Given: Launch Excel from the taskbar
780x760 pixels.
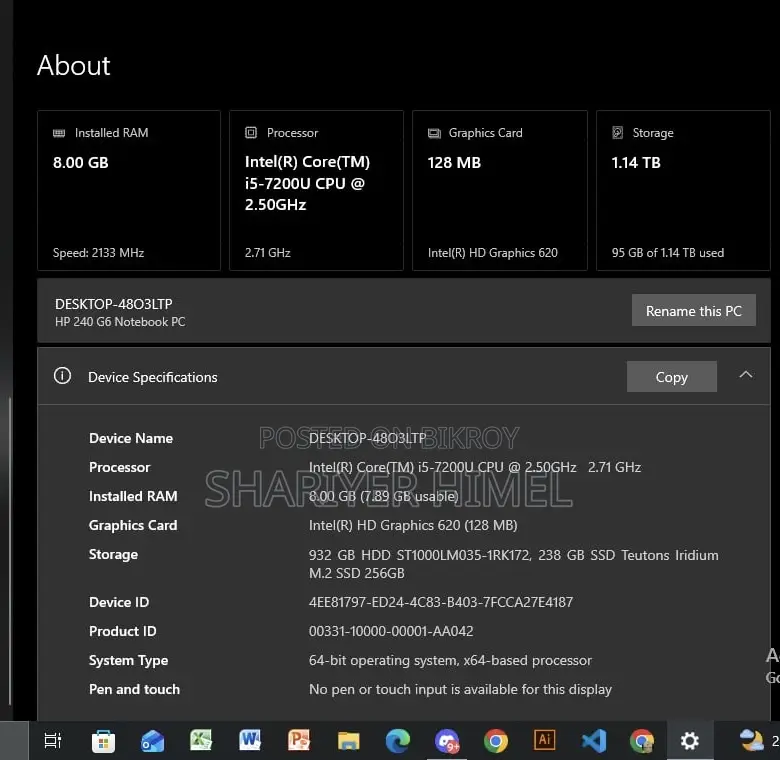Looking at the screenshot, I should [x=201, y=740].
